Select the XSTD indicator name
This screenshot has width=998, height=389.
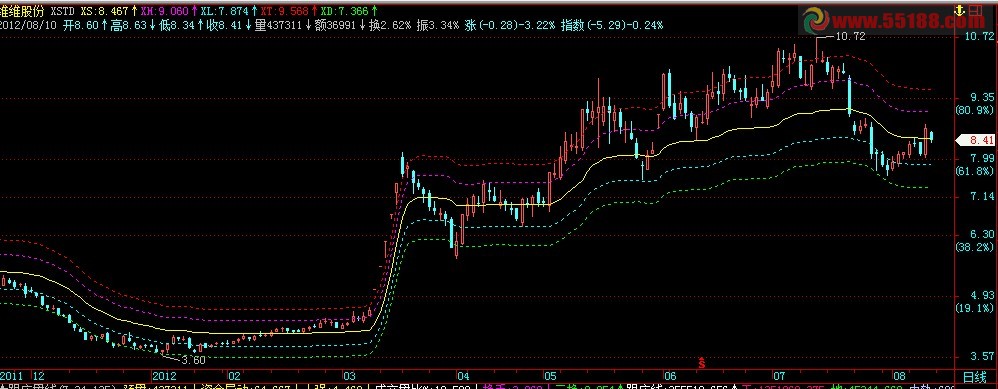[x=63, y=11]
